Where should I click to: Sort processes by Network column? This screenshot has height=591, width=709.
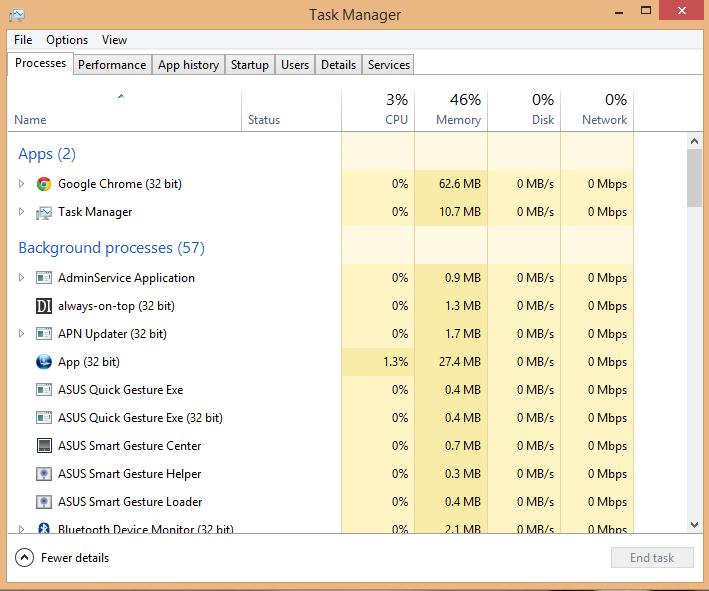(x=597, y=111)
